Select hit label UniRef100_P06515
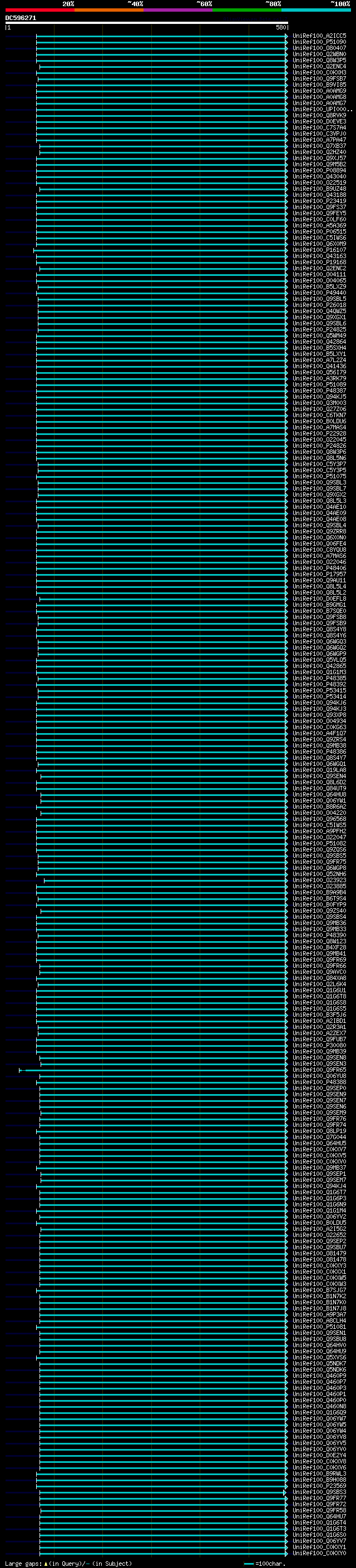Image resolution: width=356 pixels, height=1568 pixels. point(319,232)
